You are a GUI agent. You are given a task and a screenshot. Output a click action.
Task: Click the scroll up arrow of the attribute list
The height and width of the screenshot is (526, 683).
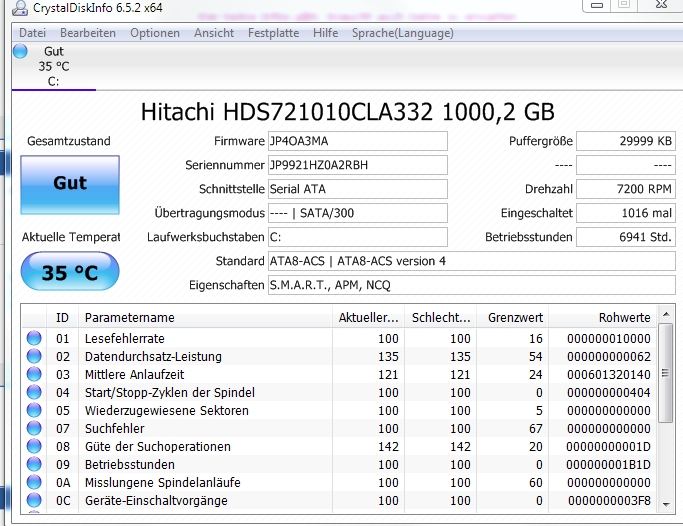(x=666, y=314)
